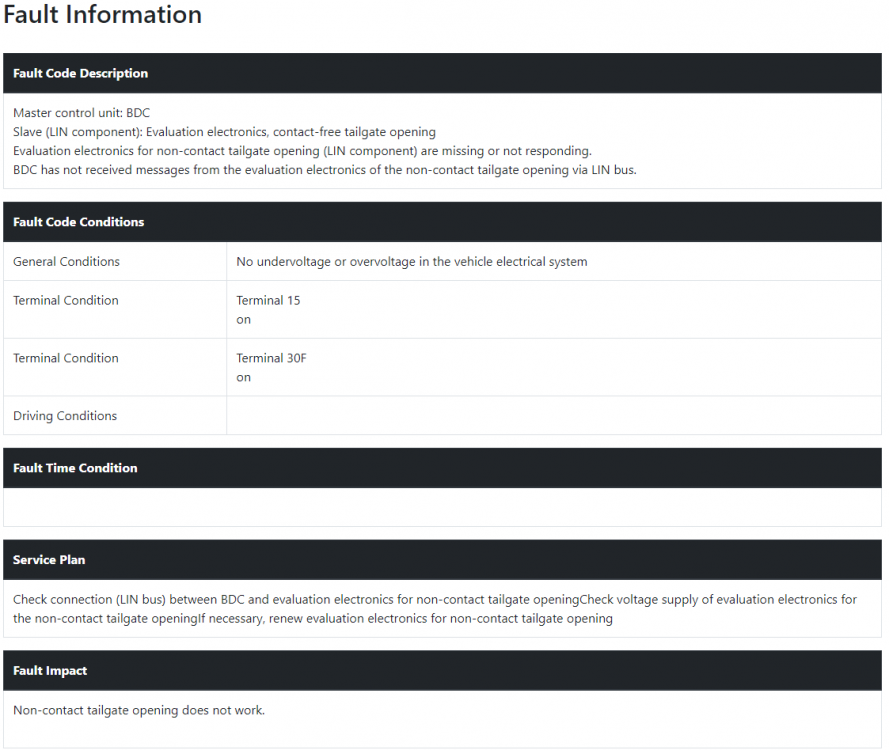Click the empty Fault Time Condition body
The height and width of the screenshot is (750, 889).
pyautogui.click(x=442, y=507)
